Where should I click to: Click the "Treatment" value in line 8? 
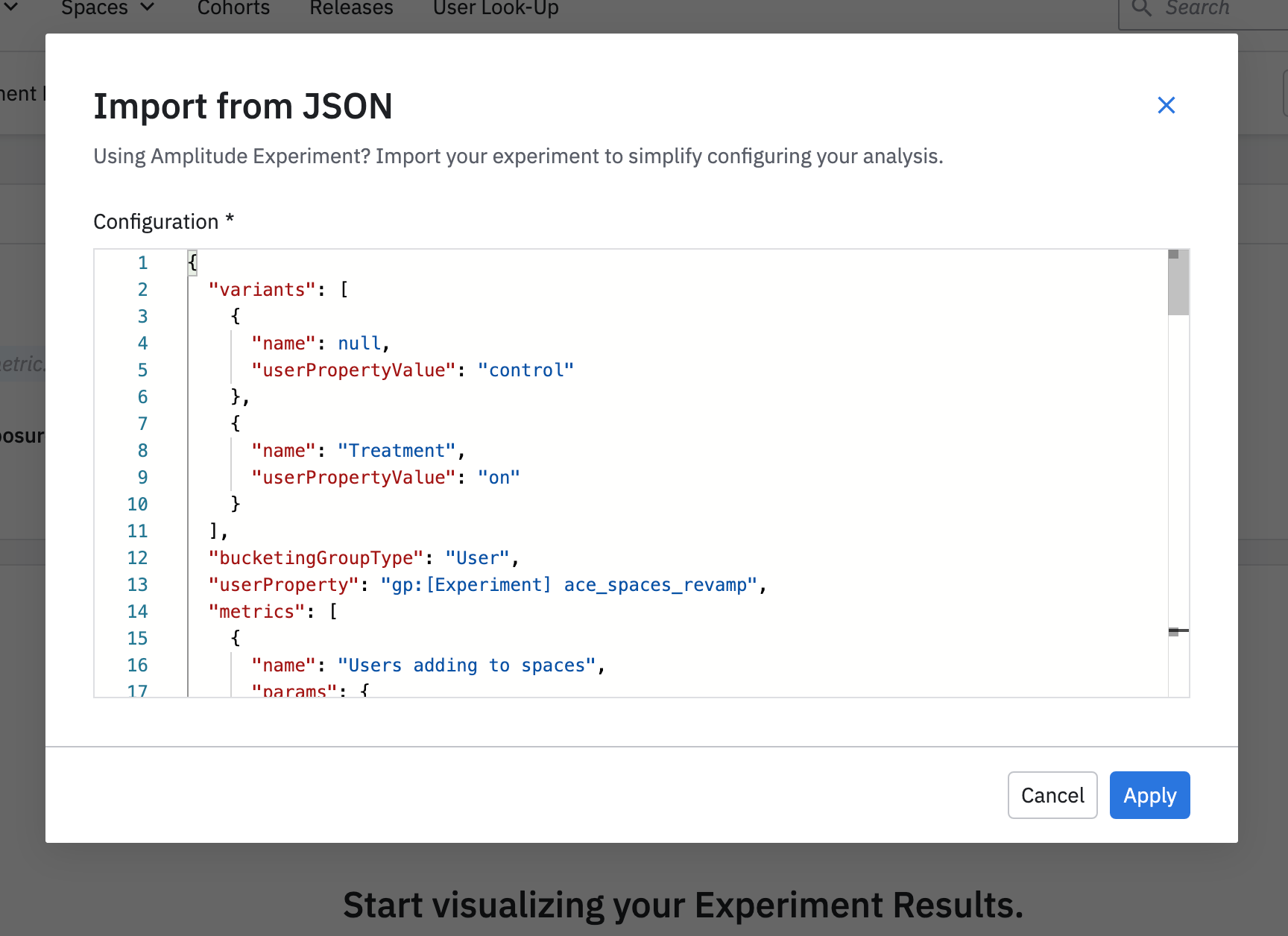tap(397, 450)
